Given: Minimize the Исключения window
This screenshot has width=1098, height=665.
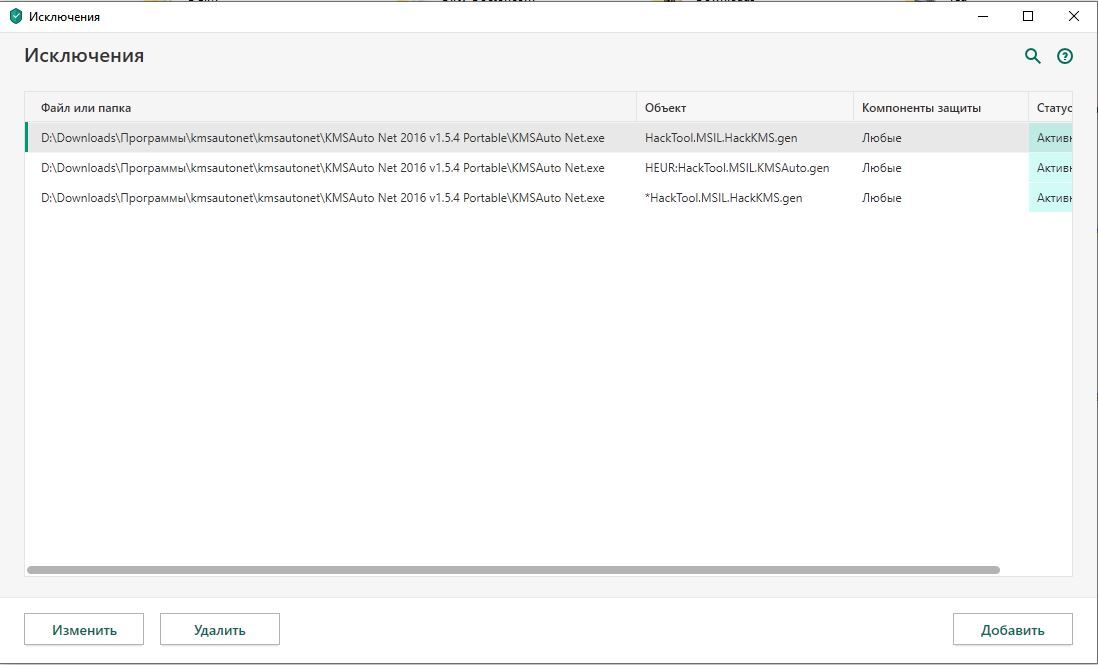Looking at the screenshot, I should point(983,16).
